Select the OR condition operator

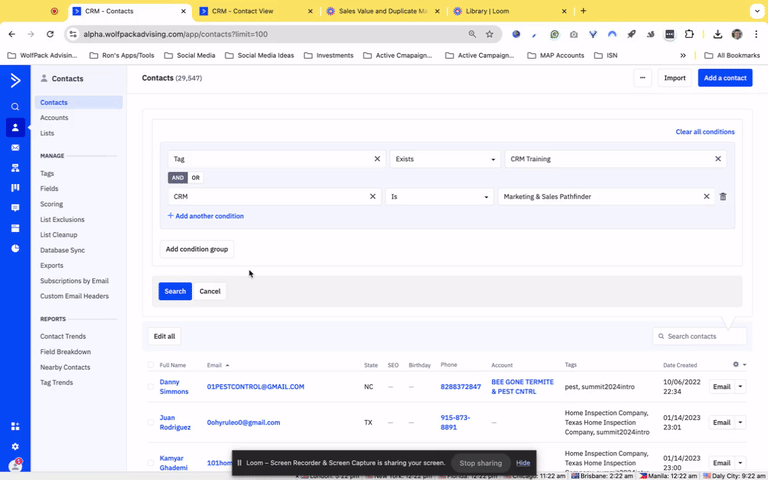[195, 178]
